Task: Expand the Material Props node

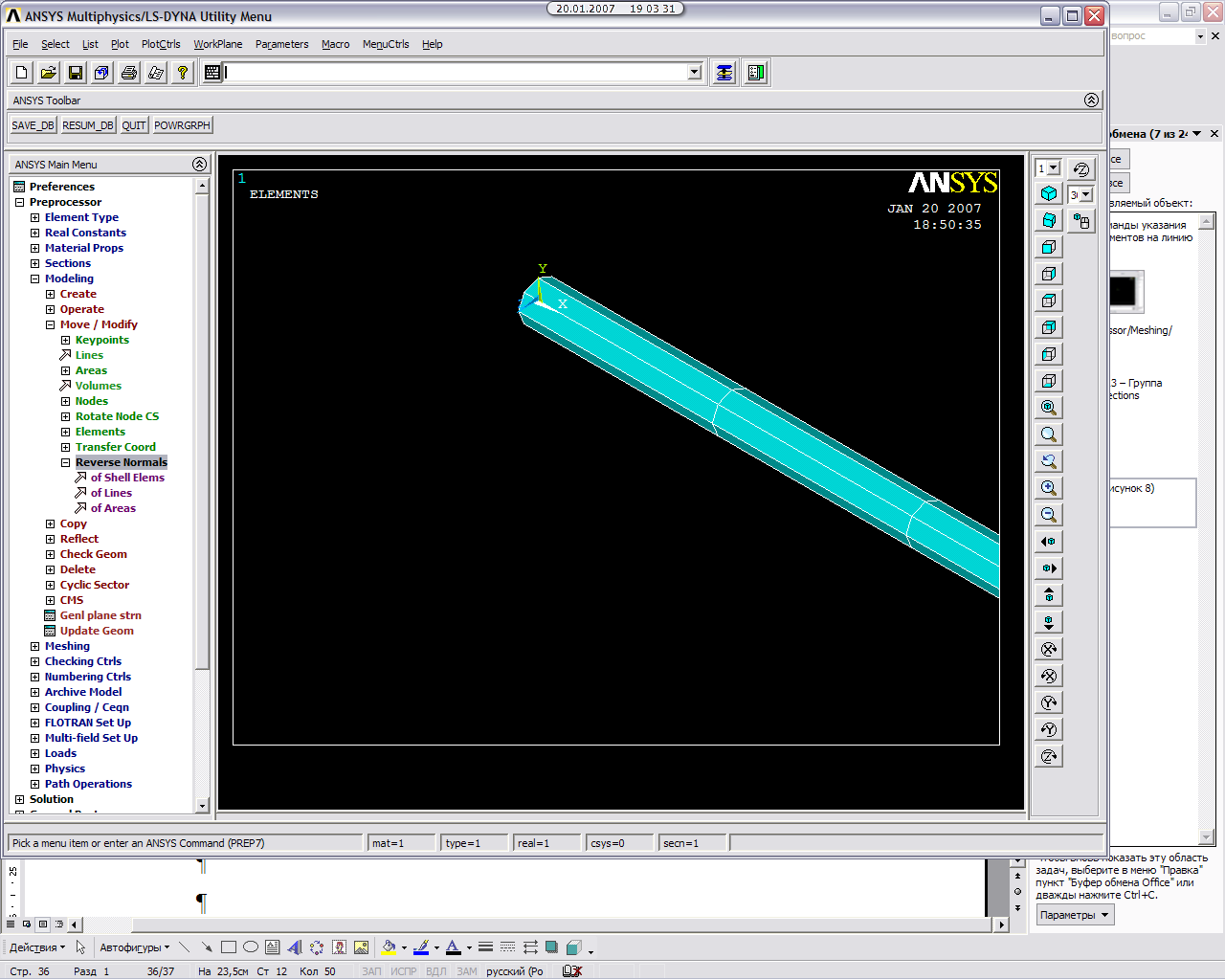Action: 35,248
